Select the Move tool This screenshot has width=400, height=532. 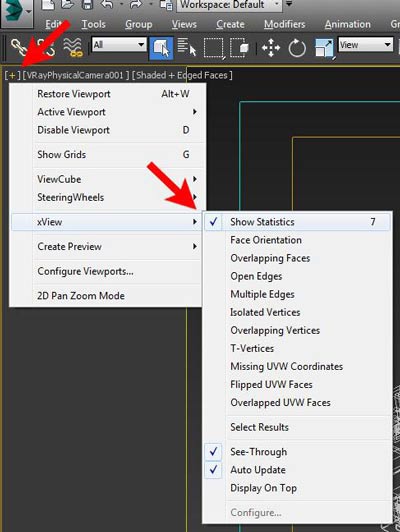(271, 48)
